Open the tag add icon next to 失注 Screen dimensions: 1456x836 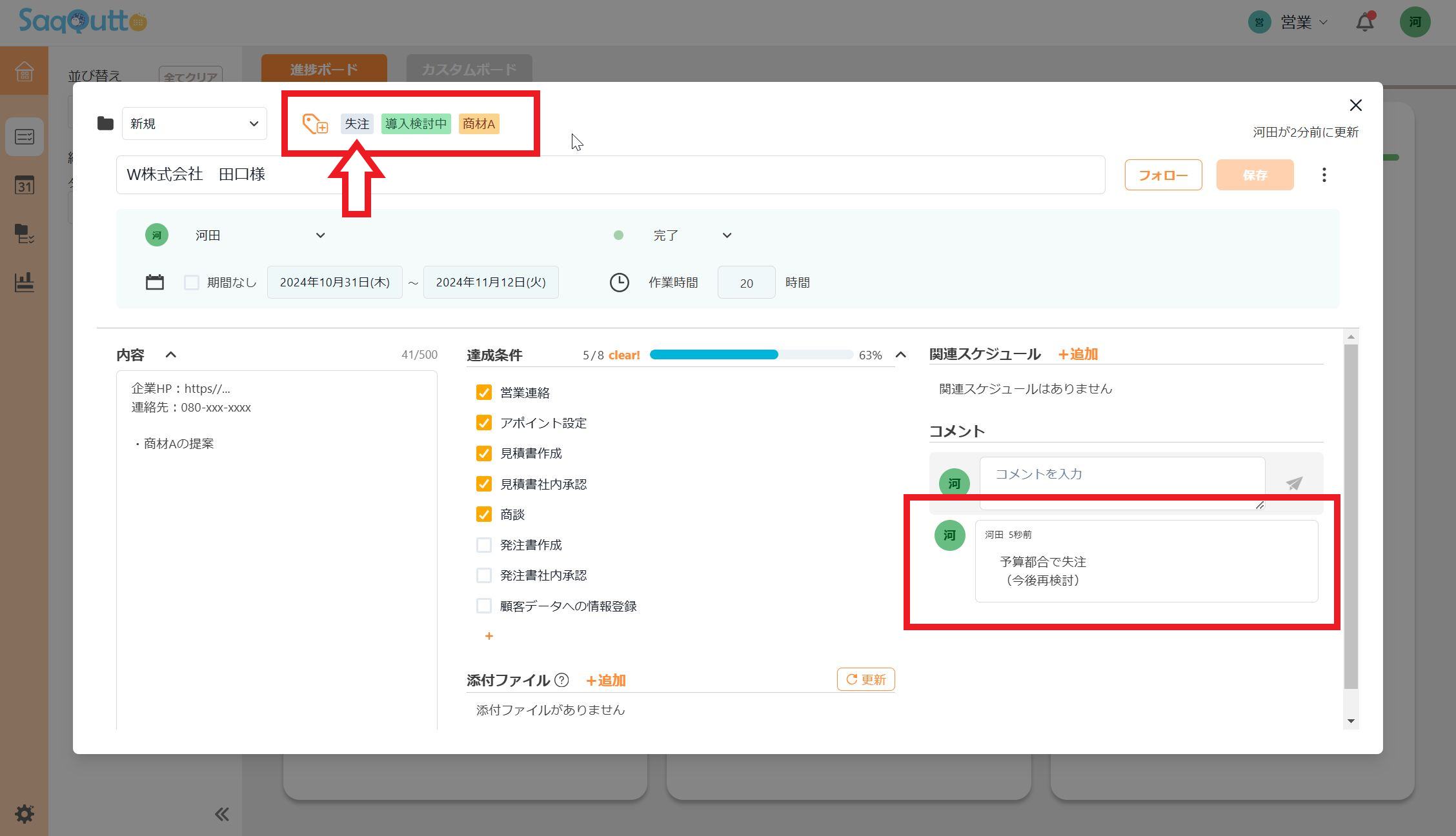pos(314,123)
